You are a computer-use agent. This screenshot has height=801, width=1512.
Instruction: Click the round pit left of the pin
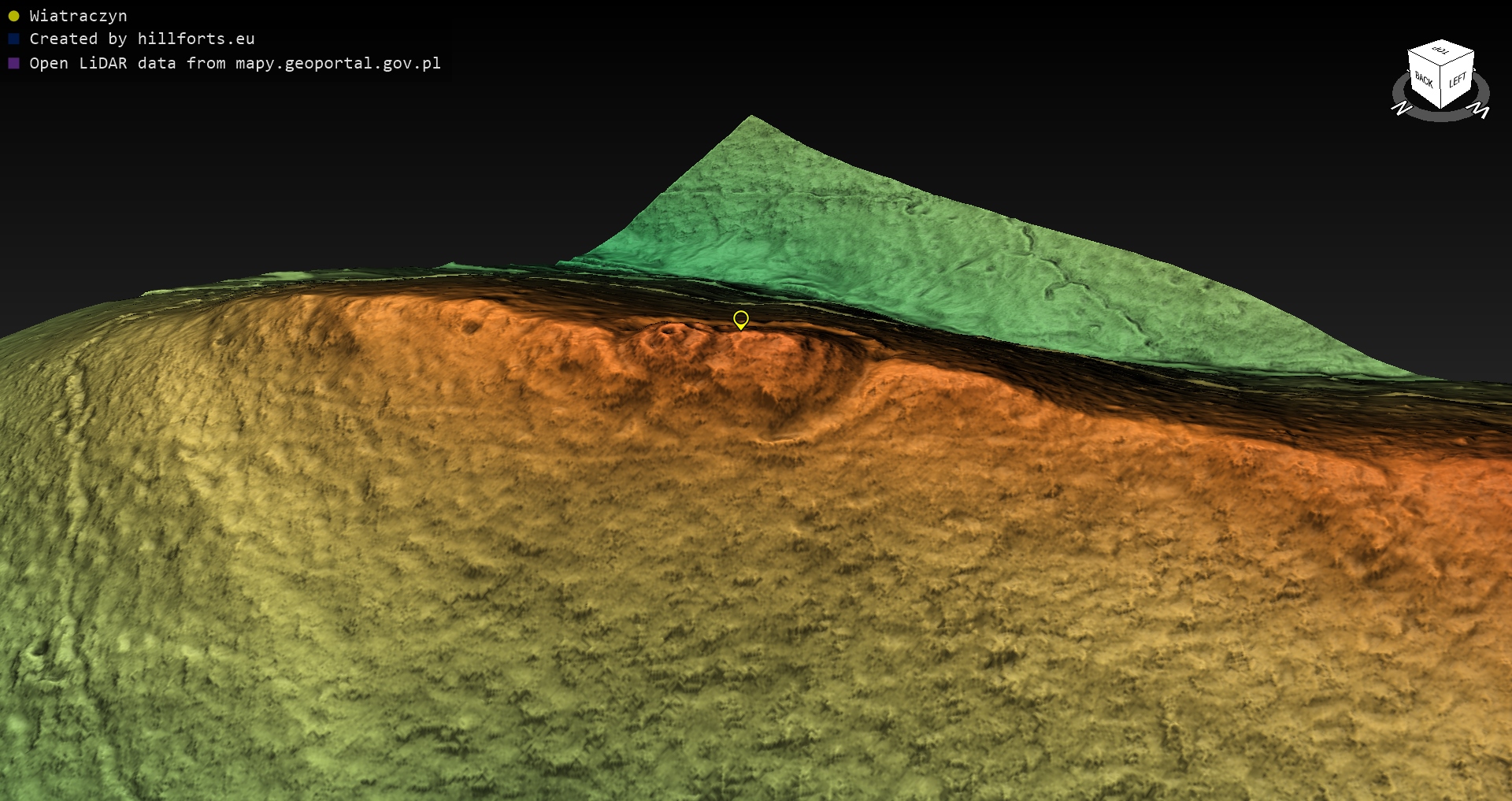click(671, 331)
